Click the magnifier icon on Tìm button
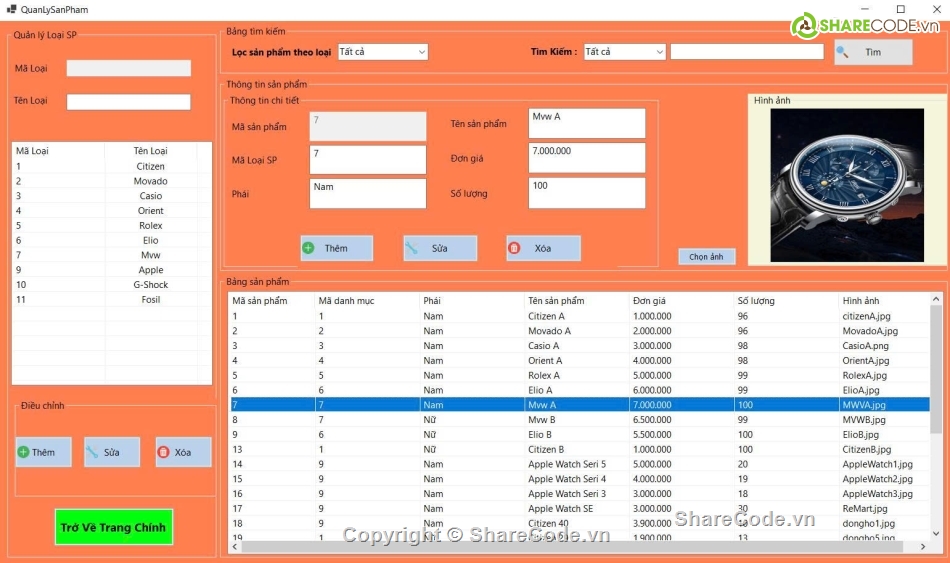Viewport: 950px width, 563px height. click(842, 52)
